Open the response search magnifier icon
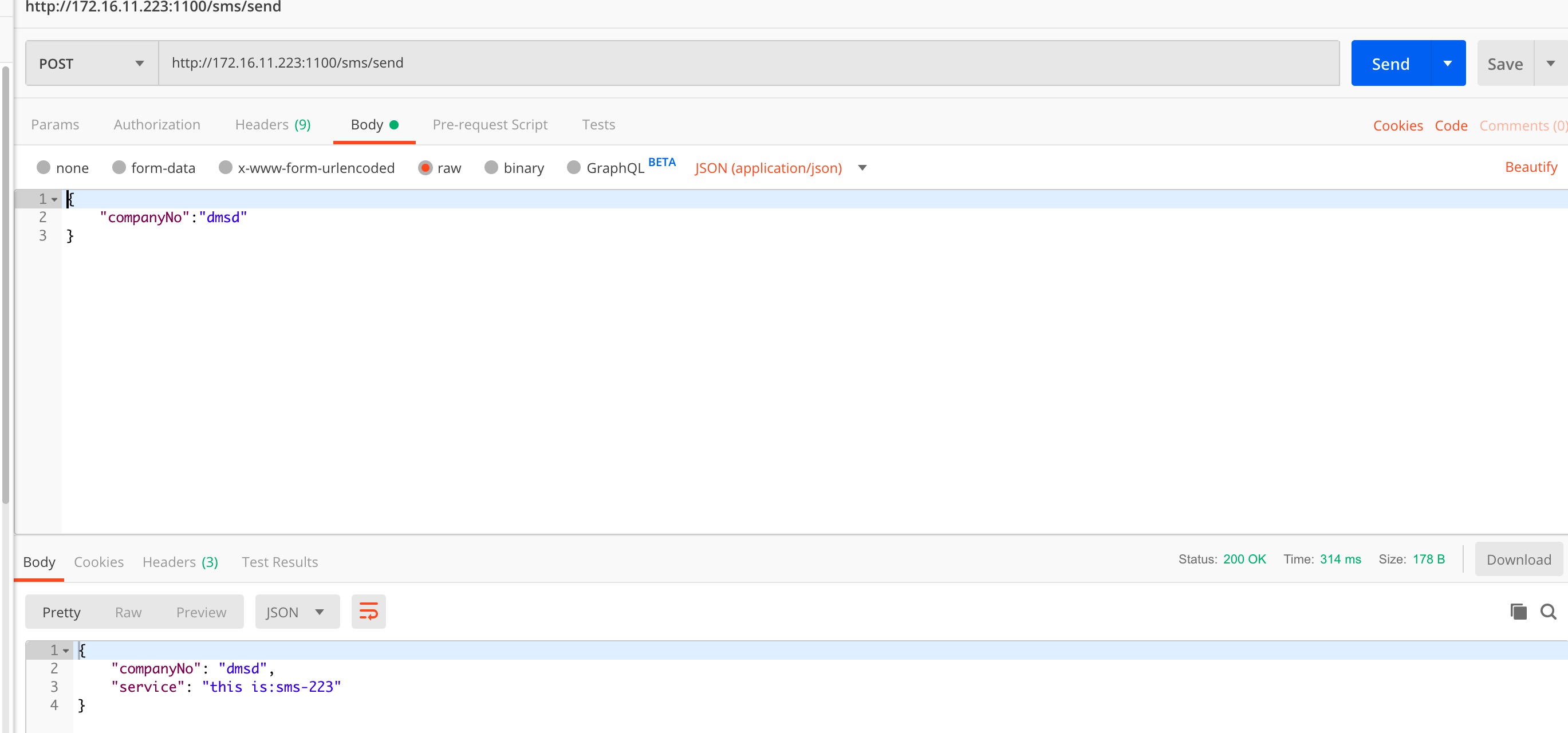Screen dimensions: 1568x733 tap(1548, 611)
